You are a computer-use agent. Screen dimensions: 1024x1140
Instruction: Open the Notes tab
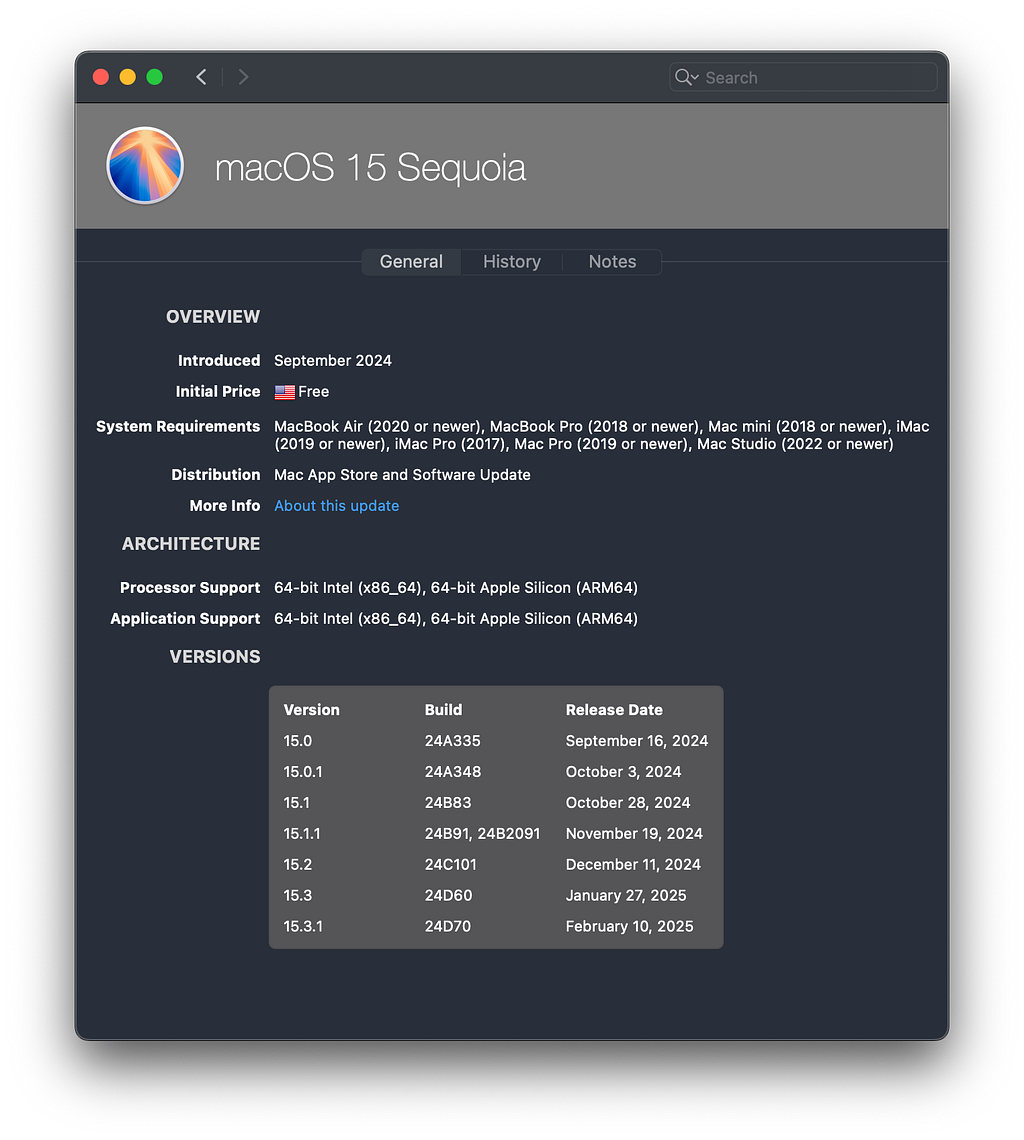click(x=612, y=262)
